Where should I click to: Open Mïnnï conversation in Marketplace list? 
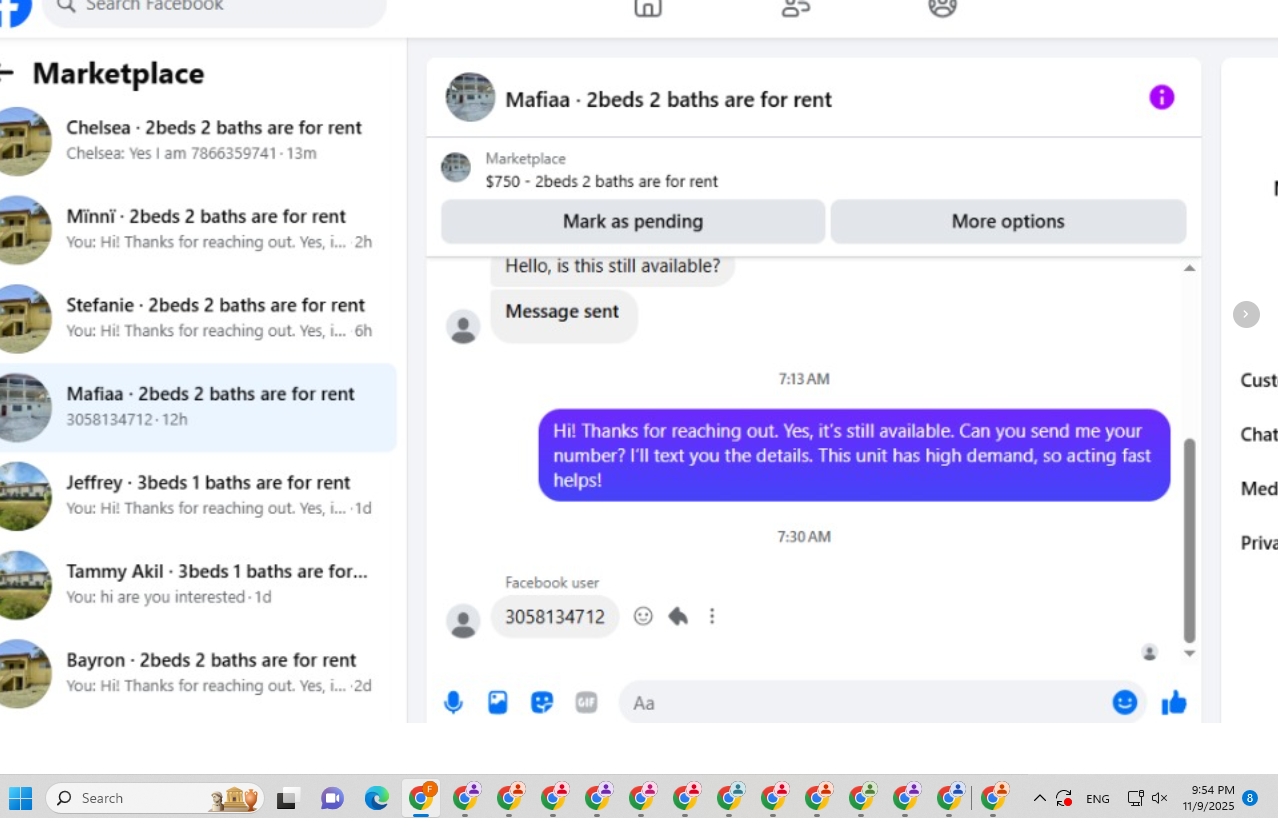(x=198, y=230)
